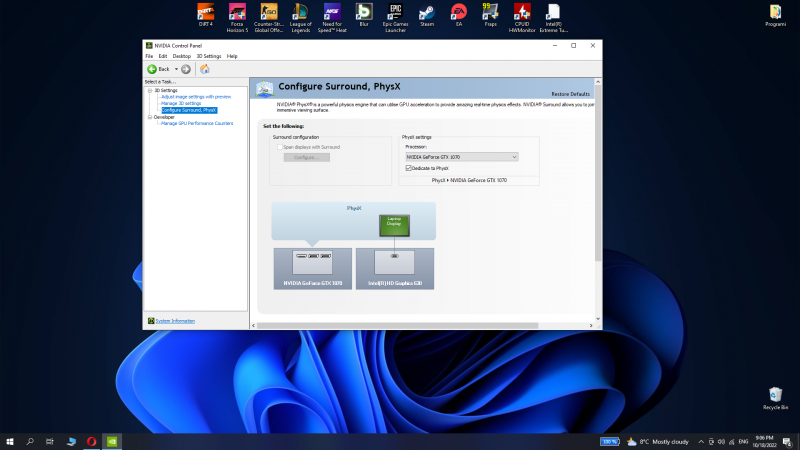Viewport: 800px width, 450px height.
Task: Open the Desktop menu
Action: click(x=182, y=56)
